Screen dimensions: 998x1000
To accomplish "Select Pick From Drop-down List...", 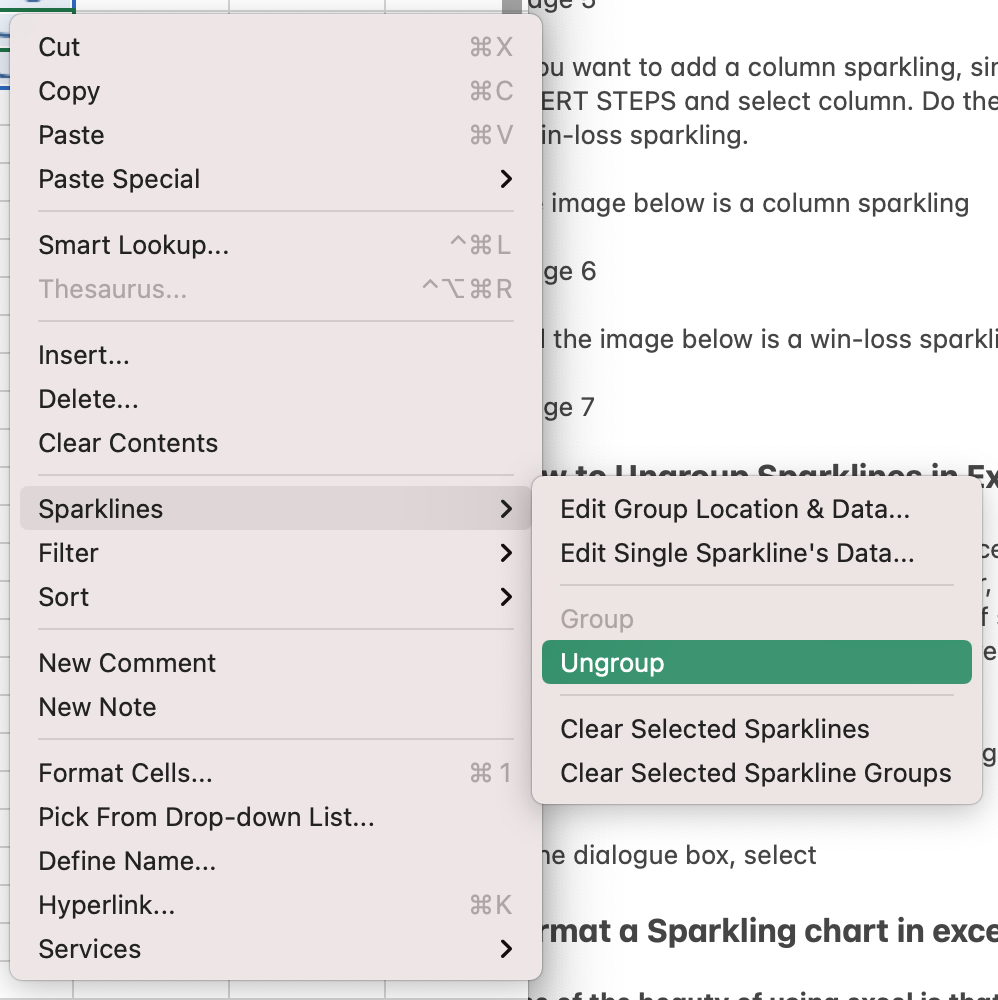I will [206, 817].
